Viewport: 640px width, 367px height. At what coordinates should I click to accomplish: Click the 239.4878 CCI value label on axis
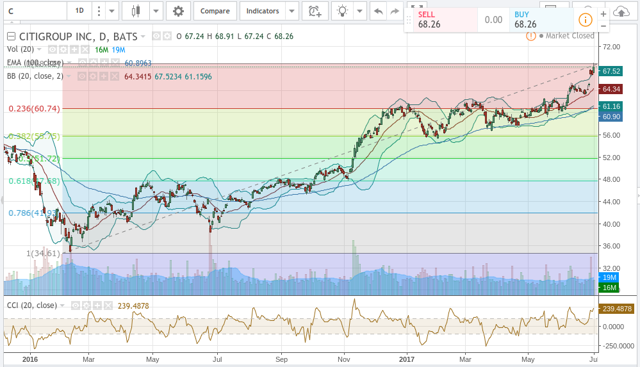(x=617, y=309)
